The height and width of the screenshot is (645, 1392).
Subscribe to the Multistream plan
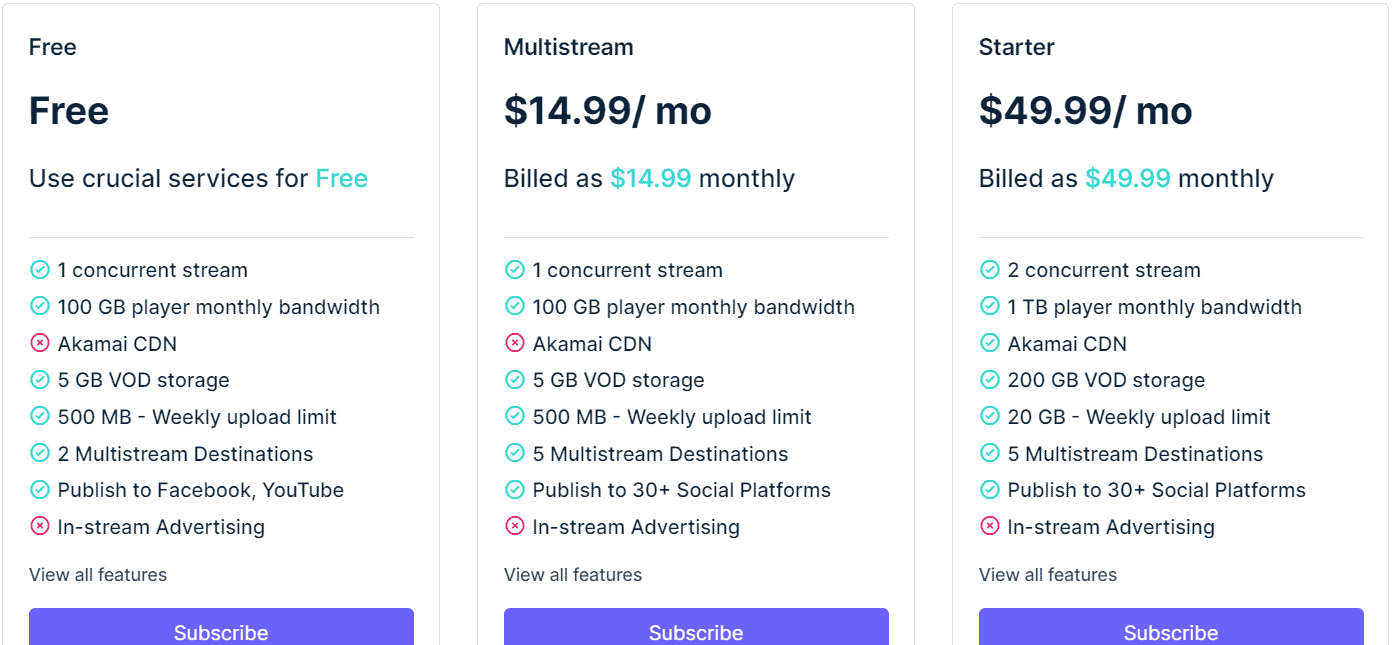[x=696, y=632]
